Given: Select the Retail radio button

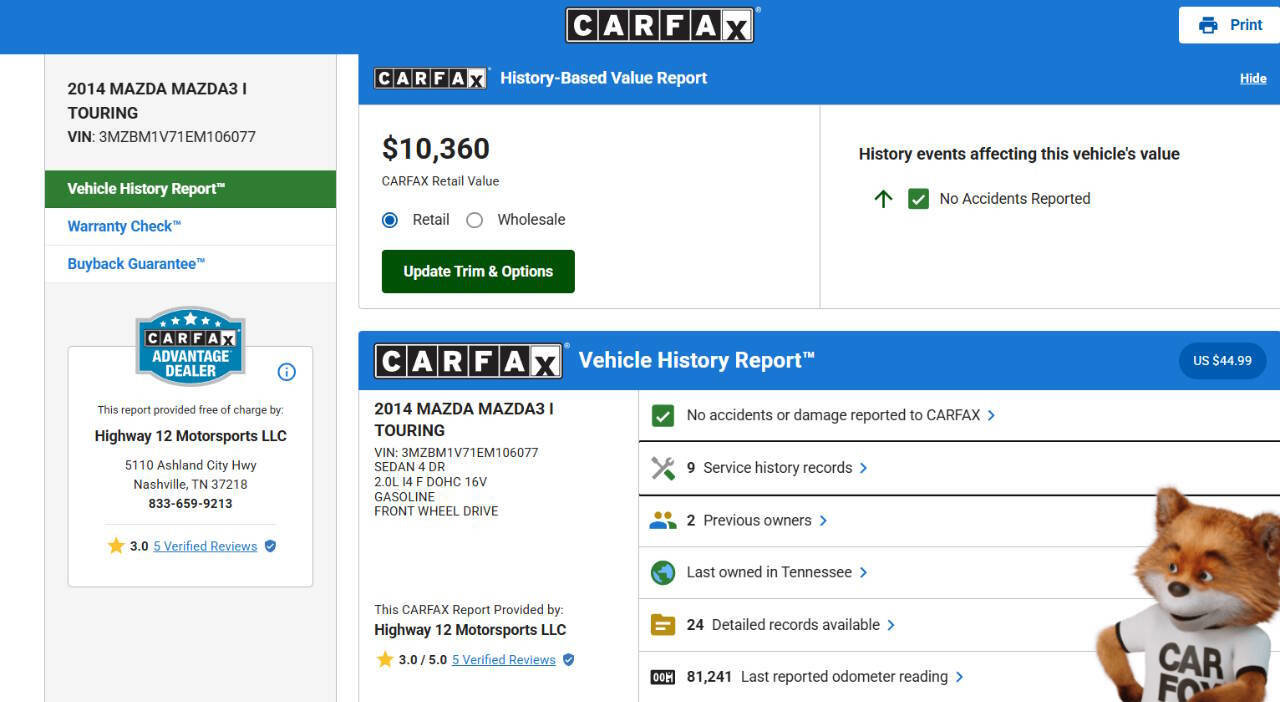Looking at the screenshot, I should pos(389,220).
